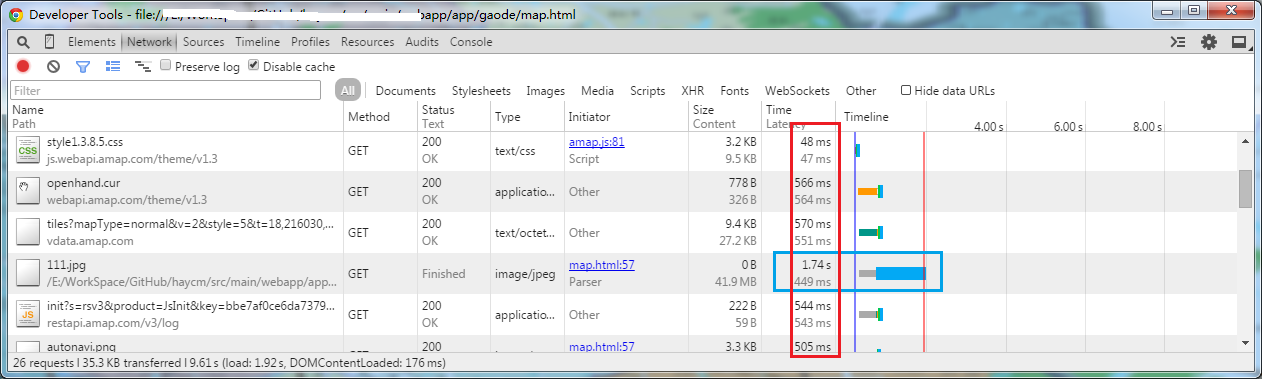Image resolution: width=1262 pixels, height=379 pixels.
Task: Filter requests by Media
Action: [597, 90]
